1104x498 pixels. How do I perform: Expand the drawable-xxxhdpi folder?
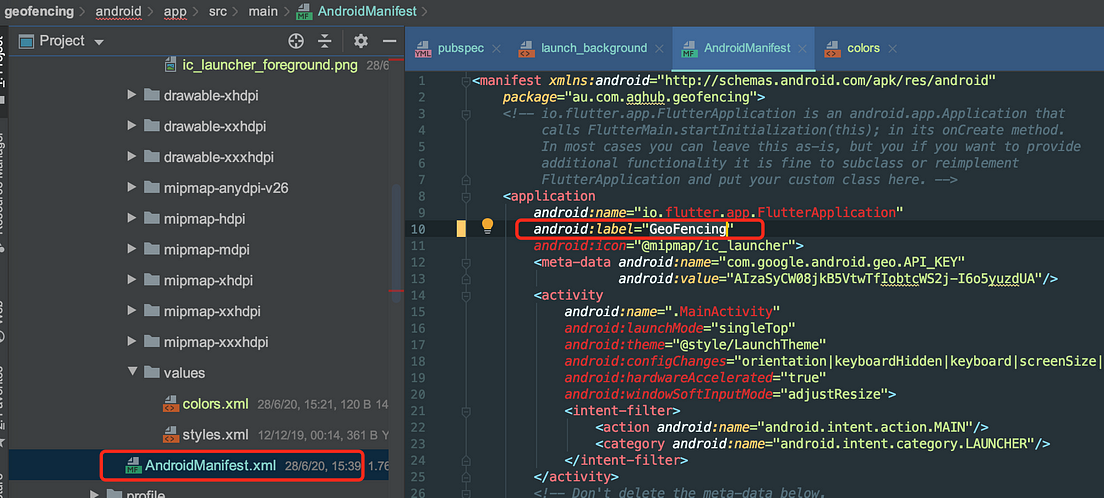click(x=131, y=156)
